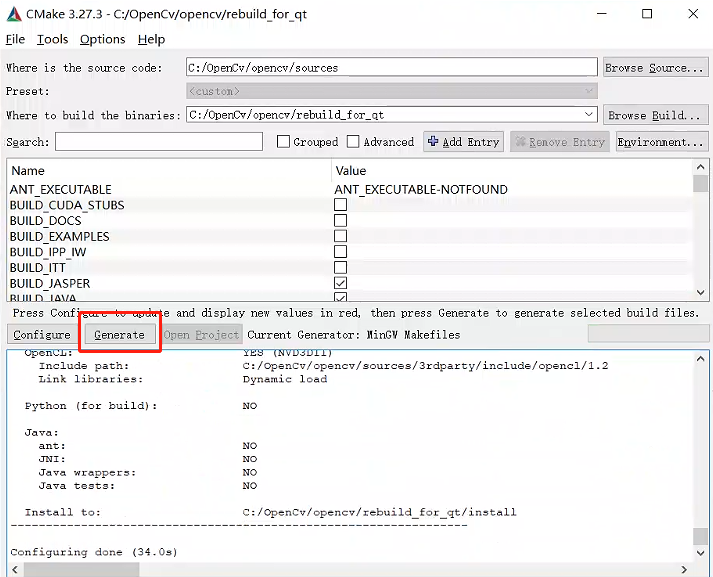Click 'Current Generator: MinGW Makefiles' label
The image size is (713, 577).
coord(354,335)
